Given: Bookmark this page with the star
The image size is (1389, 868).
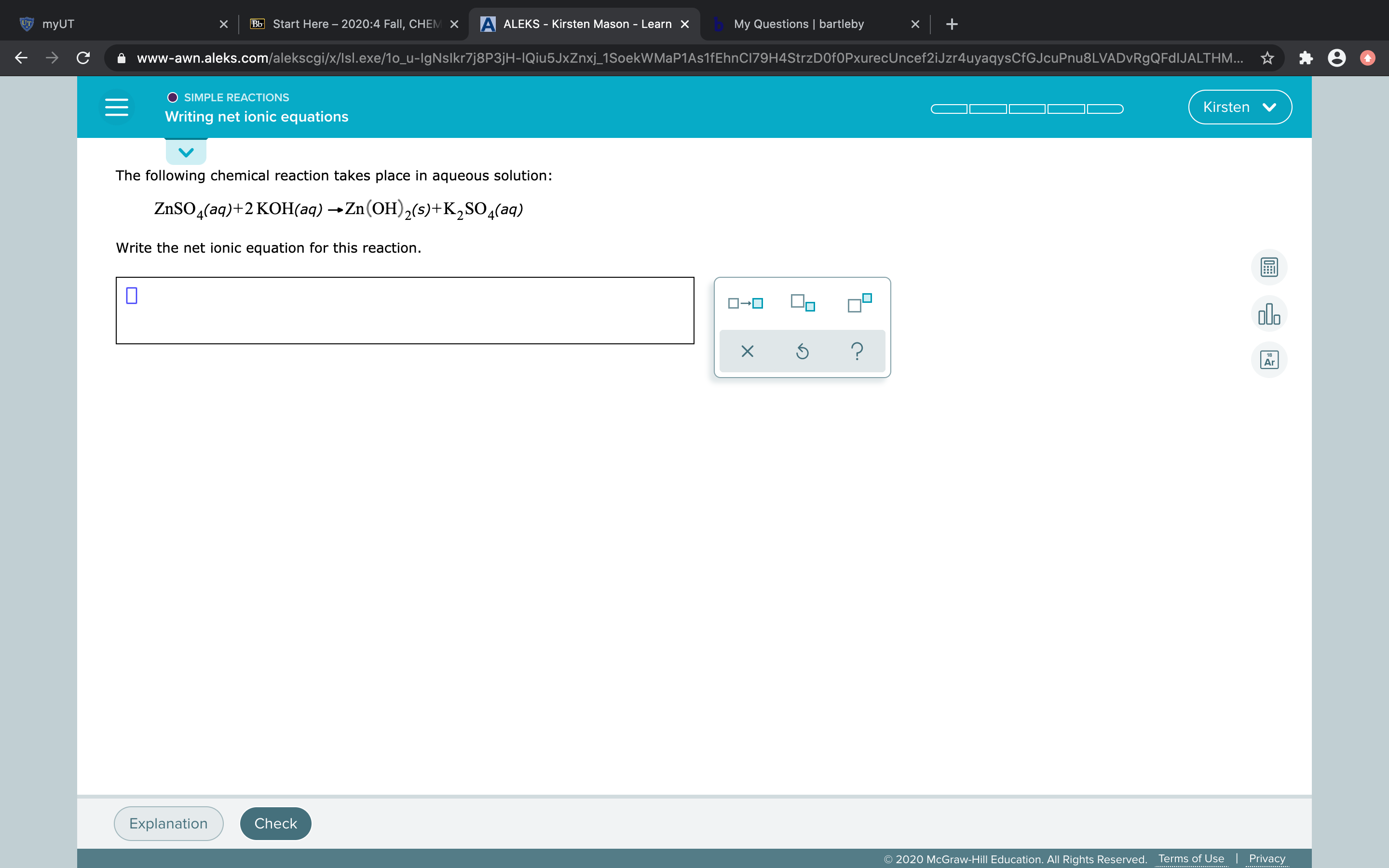Looking at the screenshot, I should (x=1267, y=58).
